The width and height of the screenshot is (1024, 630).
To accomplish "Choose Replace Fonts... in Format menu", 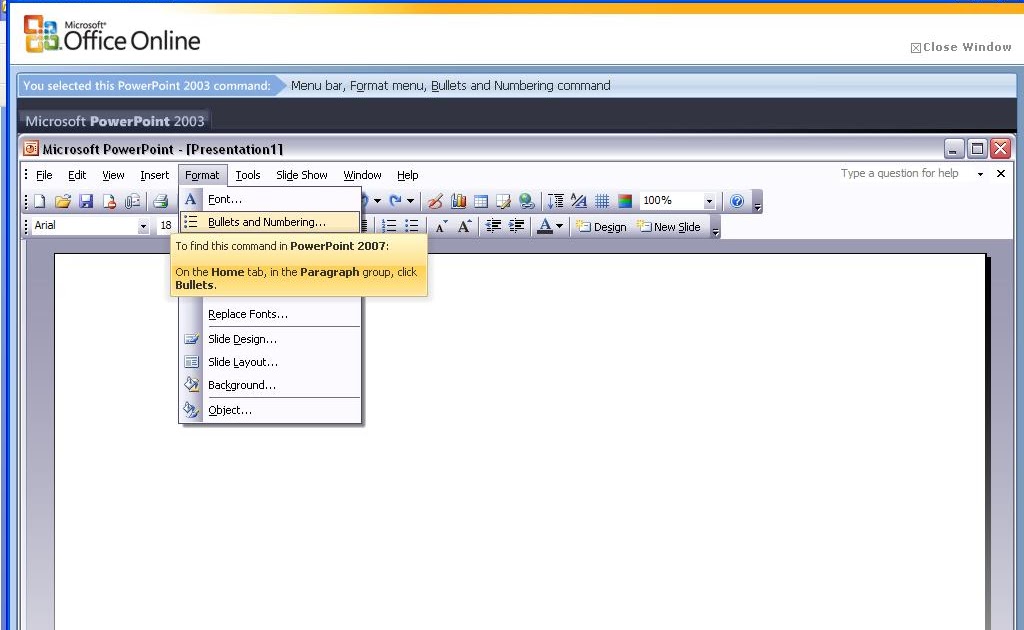I will pos(270,314).
